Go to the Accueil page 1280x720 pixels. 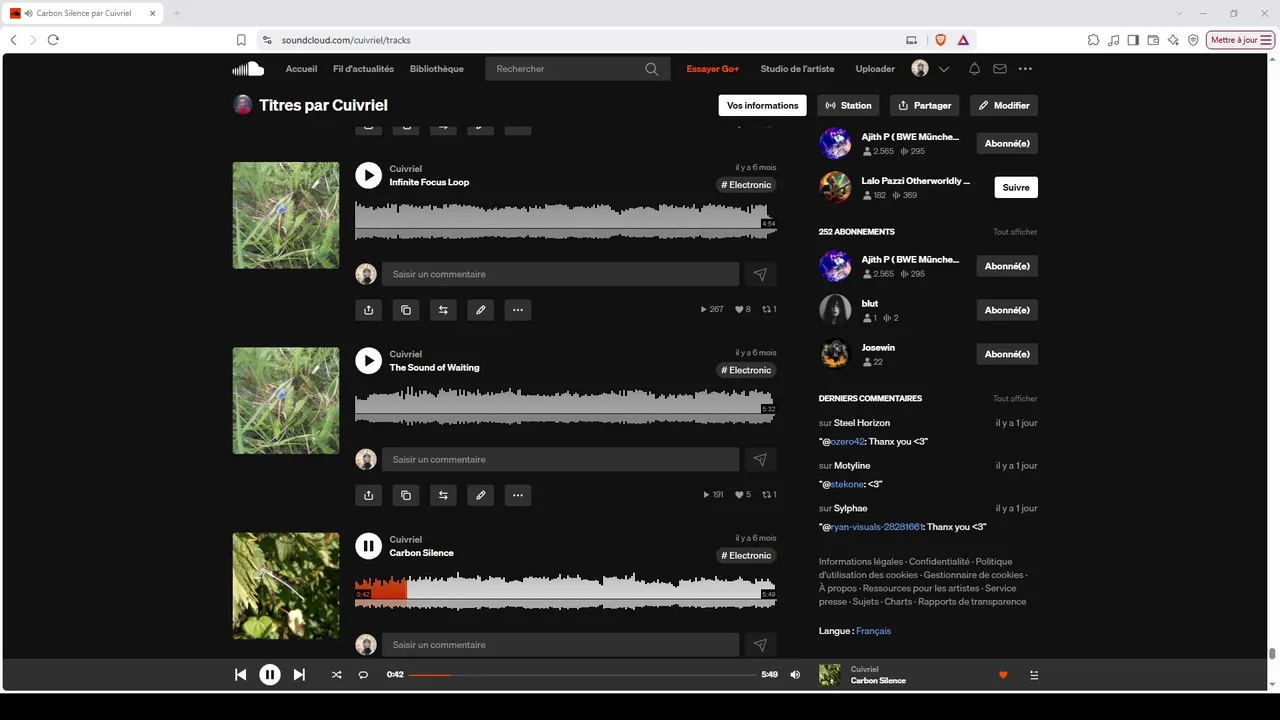coord(301,69)
